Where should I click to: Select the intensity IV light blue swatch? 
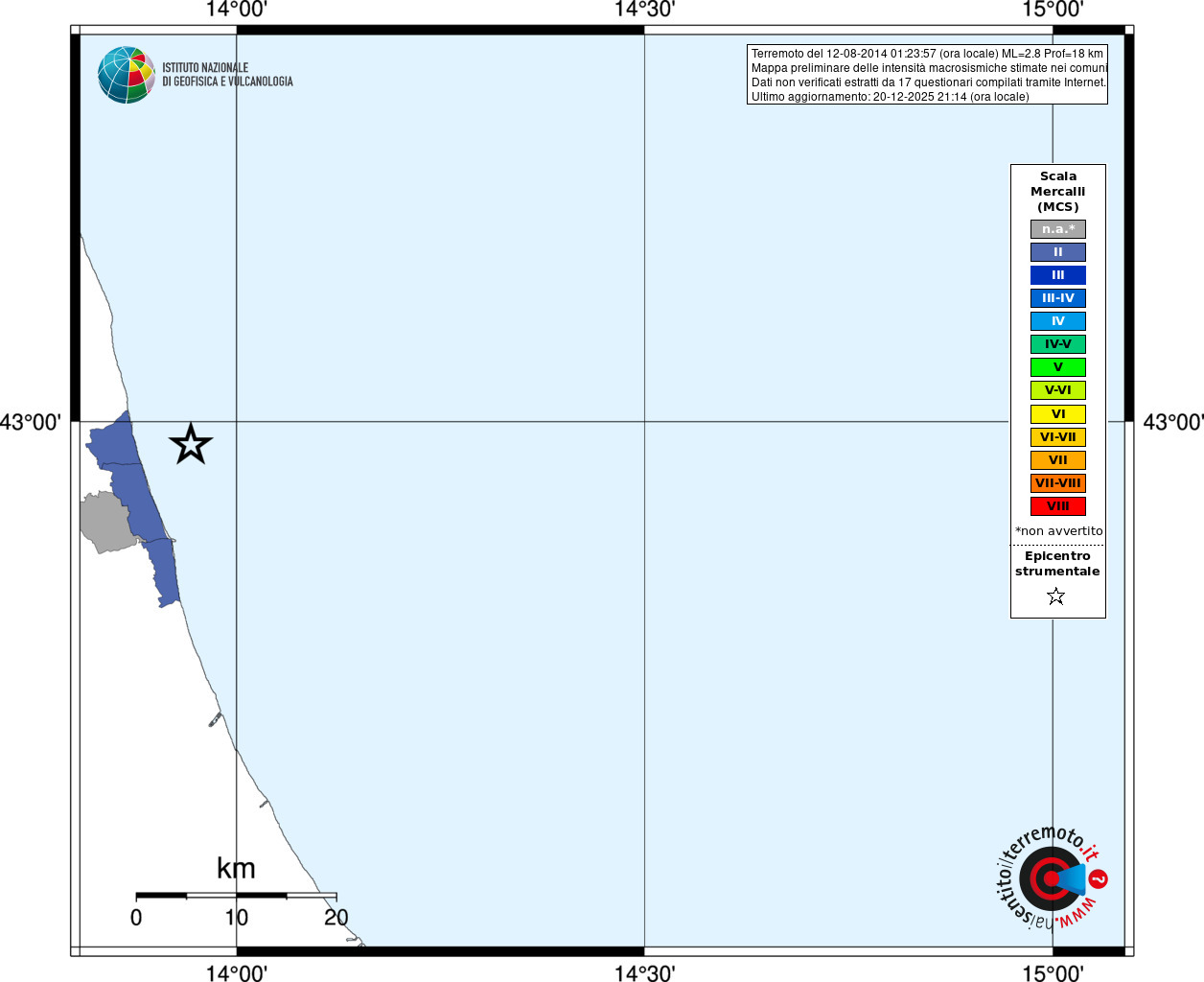coord(1058,321)
